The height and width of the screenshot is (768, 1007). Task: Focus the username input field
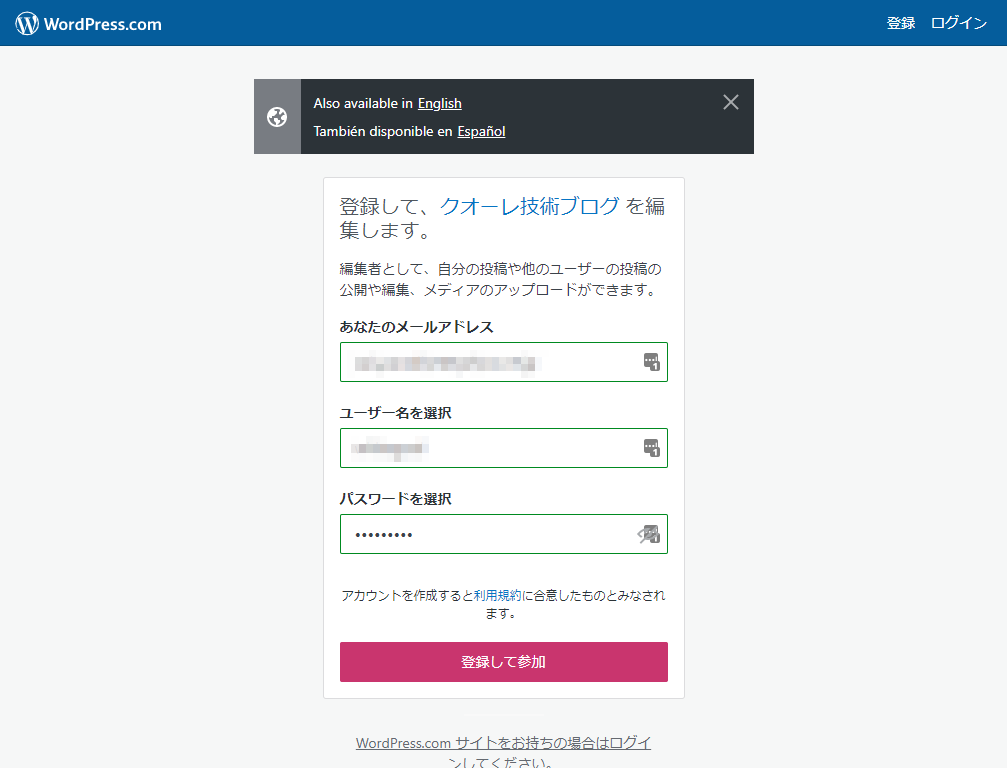point(488,448)
